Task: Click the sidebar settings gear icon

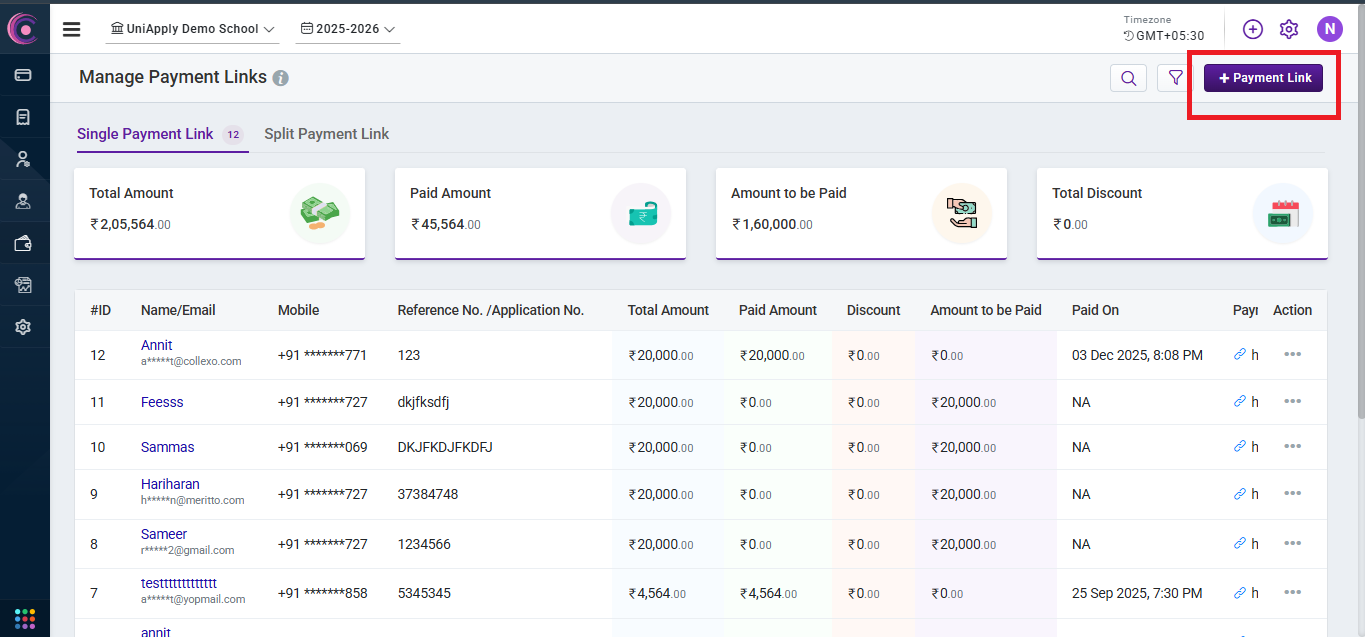Action: tap(24, 327)
